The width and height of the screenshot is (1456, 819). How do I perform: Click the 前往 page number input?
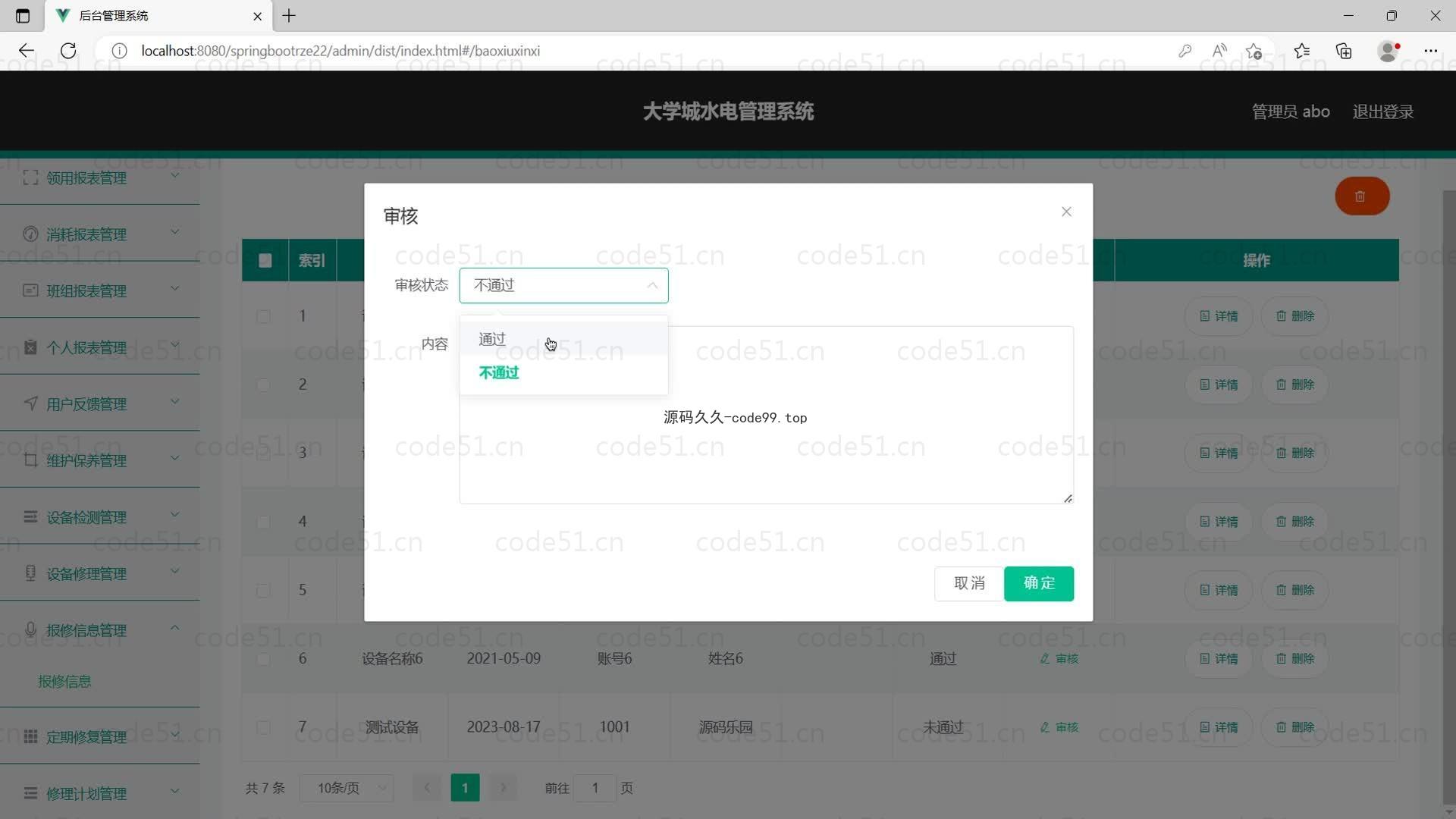[x=595, y=789]
